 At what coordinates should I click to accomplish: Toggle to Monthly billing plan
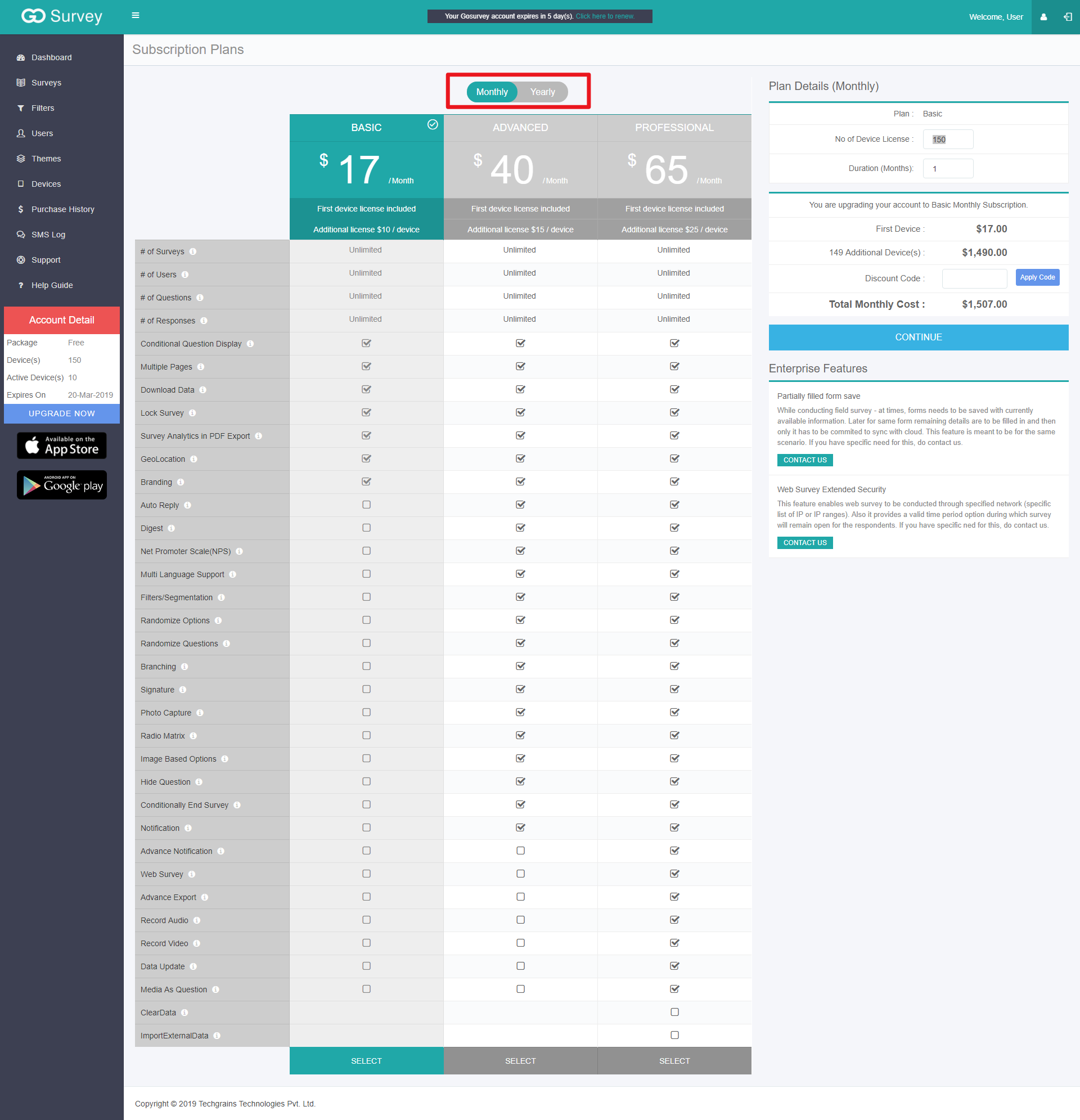click(x=493, y=92)
